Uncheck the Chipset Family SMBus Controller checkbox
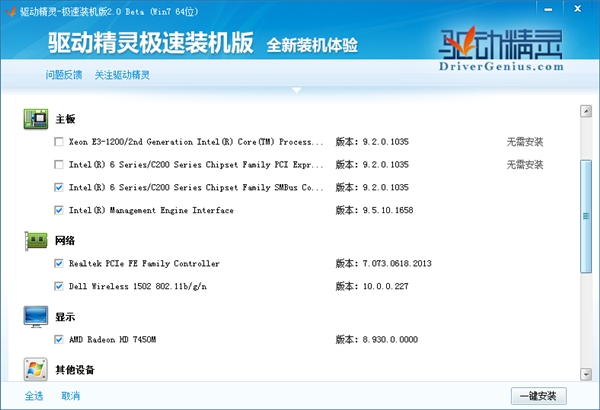 click(59, 188)
